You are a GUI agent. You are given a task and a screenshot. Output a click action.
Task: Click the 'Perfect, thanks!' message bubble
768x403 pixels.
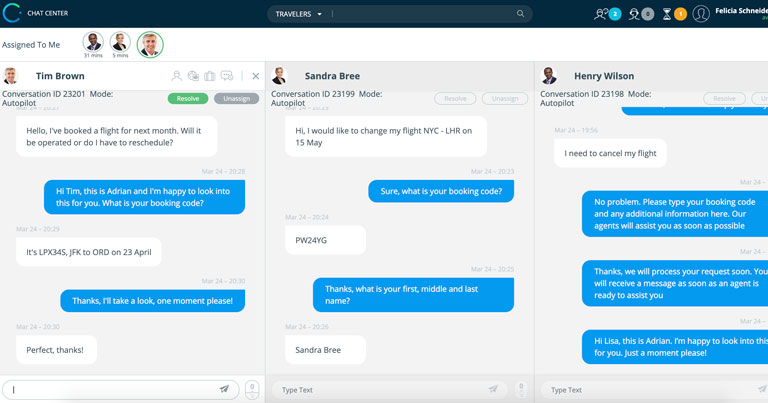[x=56, y=350]
